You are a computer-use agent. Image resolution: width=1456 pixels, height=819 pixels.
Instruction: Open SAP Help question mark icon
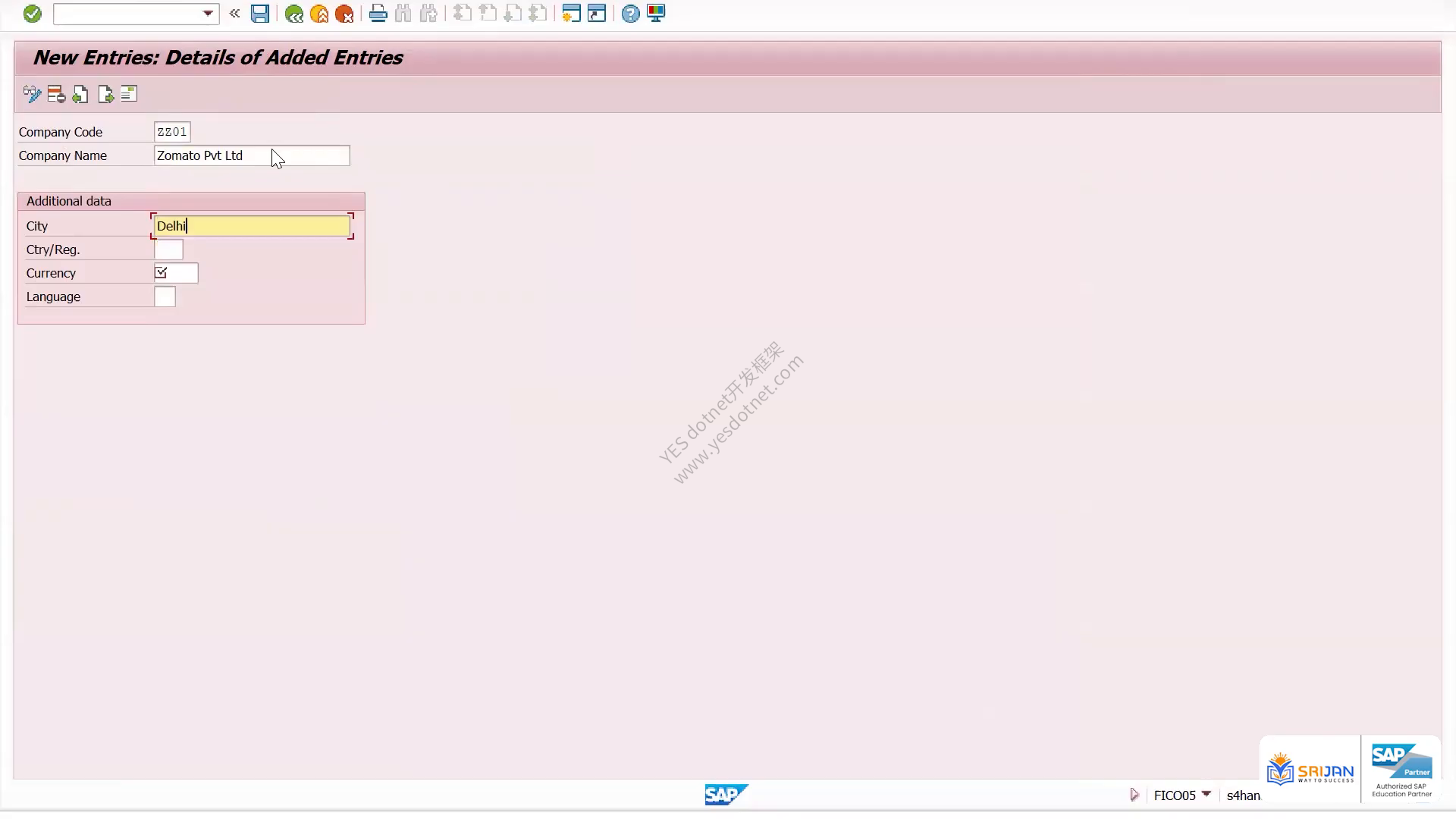pos(630,14)
